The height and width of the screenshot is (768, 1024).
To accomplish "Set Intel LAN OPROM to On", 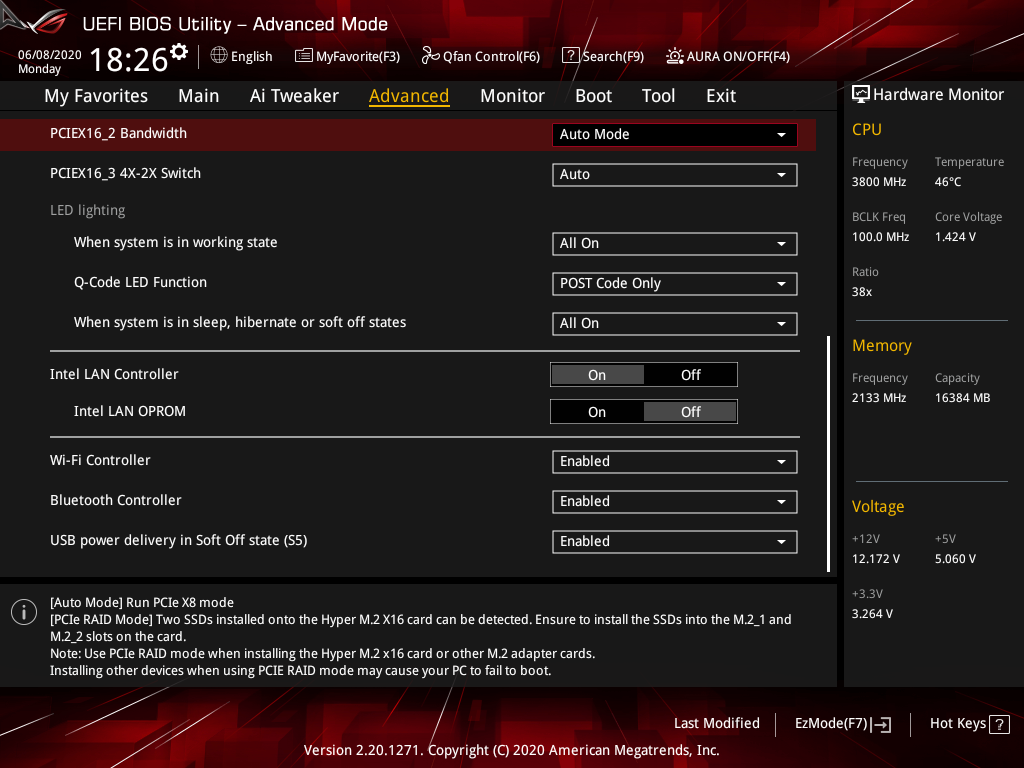I will click(x=597, y=412).
